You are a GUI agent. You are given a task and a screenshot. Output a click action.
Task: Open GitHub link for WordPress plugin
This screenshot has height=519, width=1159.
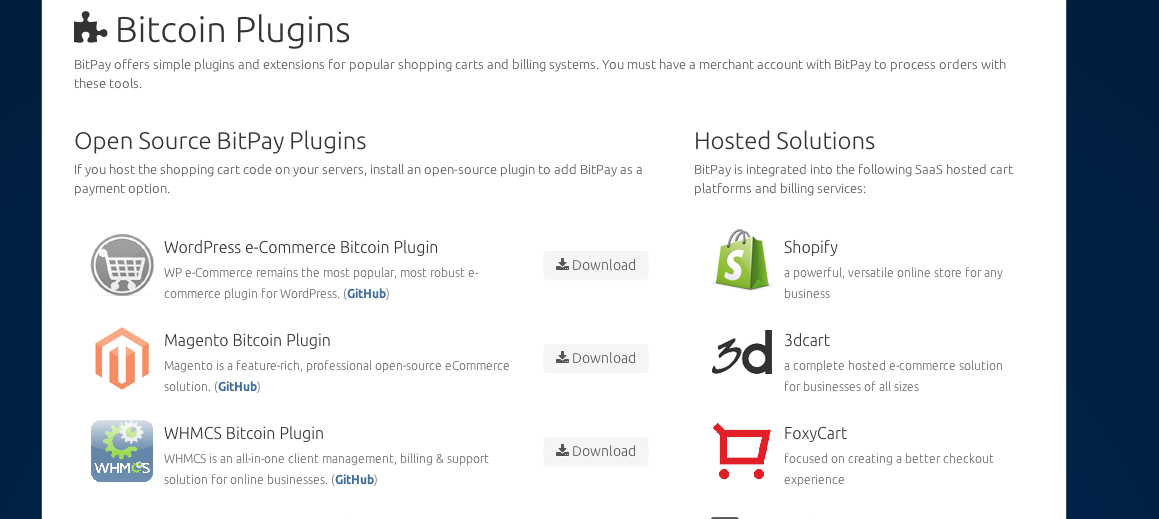[x=367, y=294]
